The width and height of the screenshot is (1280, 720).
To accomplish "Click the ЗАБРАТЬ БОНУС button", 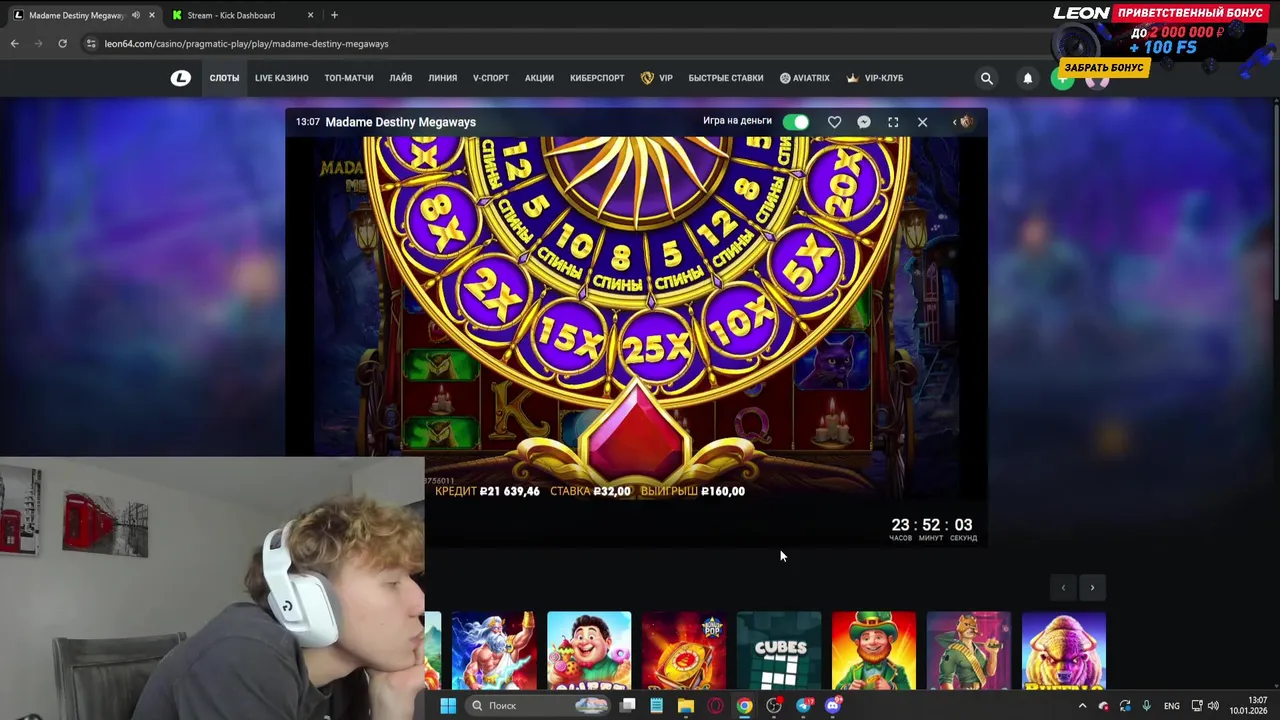I will click(1104, 67).
